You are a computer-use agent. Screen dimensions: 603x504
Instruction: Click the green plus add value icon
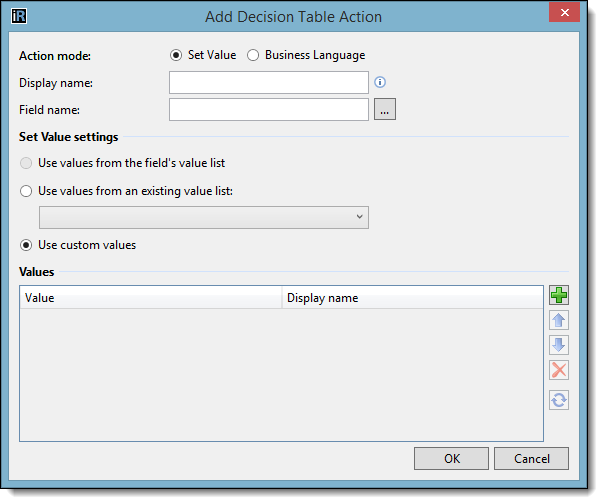tap(558, 295)
